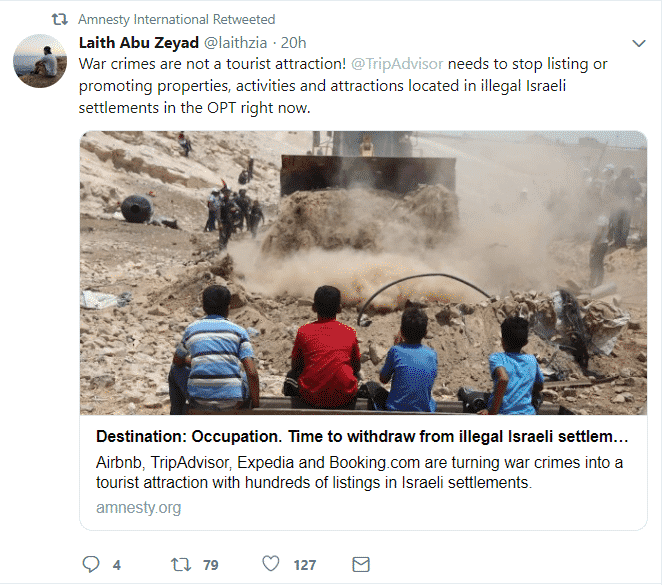This screenshot has width=662, height=585.
Task: Open the 20h timestamp link
Action: (293, 43)
